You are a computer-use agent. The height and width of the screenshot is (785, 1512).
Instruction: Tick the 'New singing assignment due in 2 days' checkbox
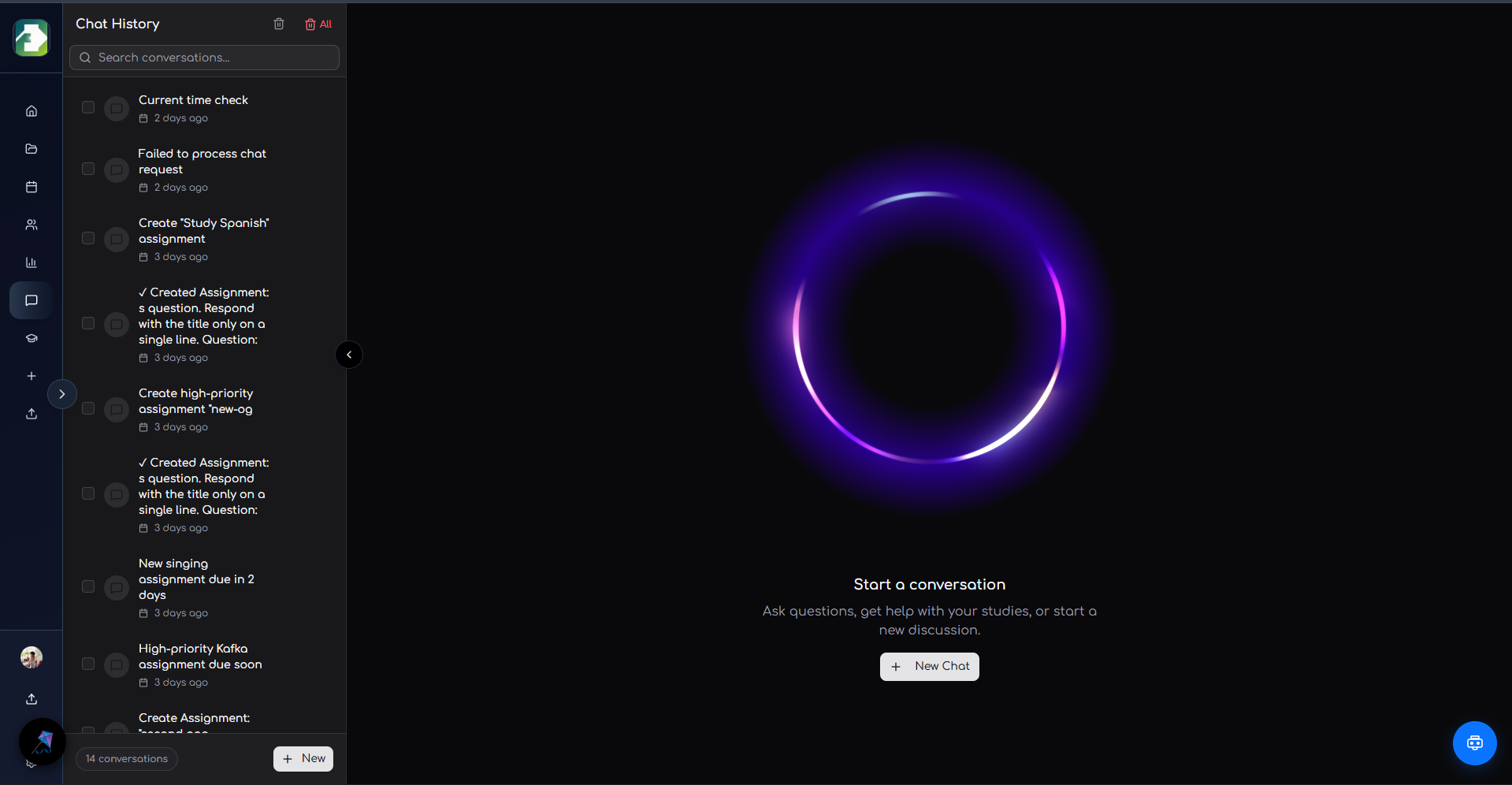tap(88, 586)
